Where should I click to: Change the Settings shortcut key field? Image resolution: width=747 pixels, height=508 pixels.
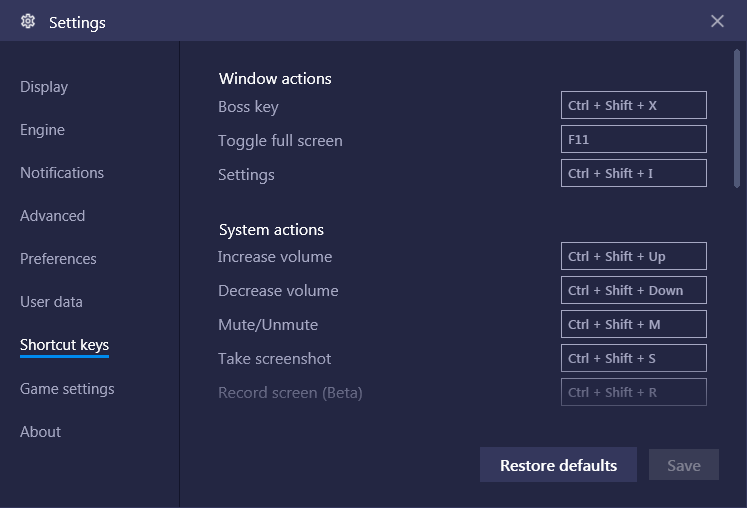tap(633, 173)
